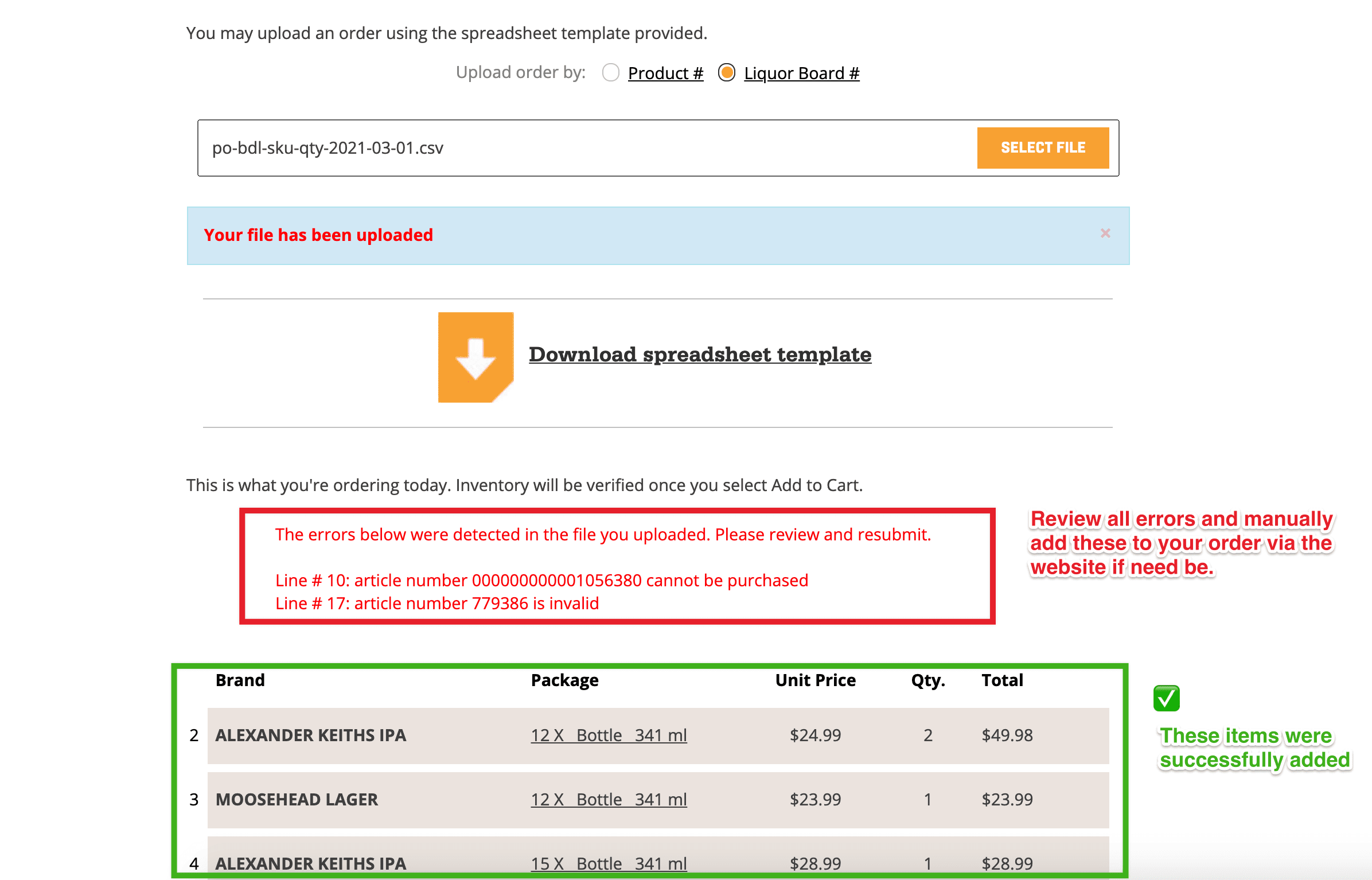Click the MOOSEHEAD LAGER brand name

297,800
